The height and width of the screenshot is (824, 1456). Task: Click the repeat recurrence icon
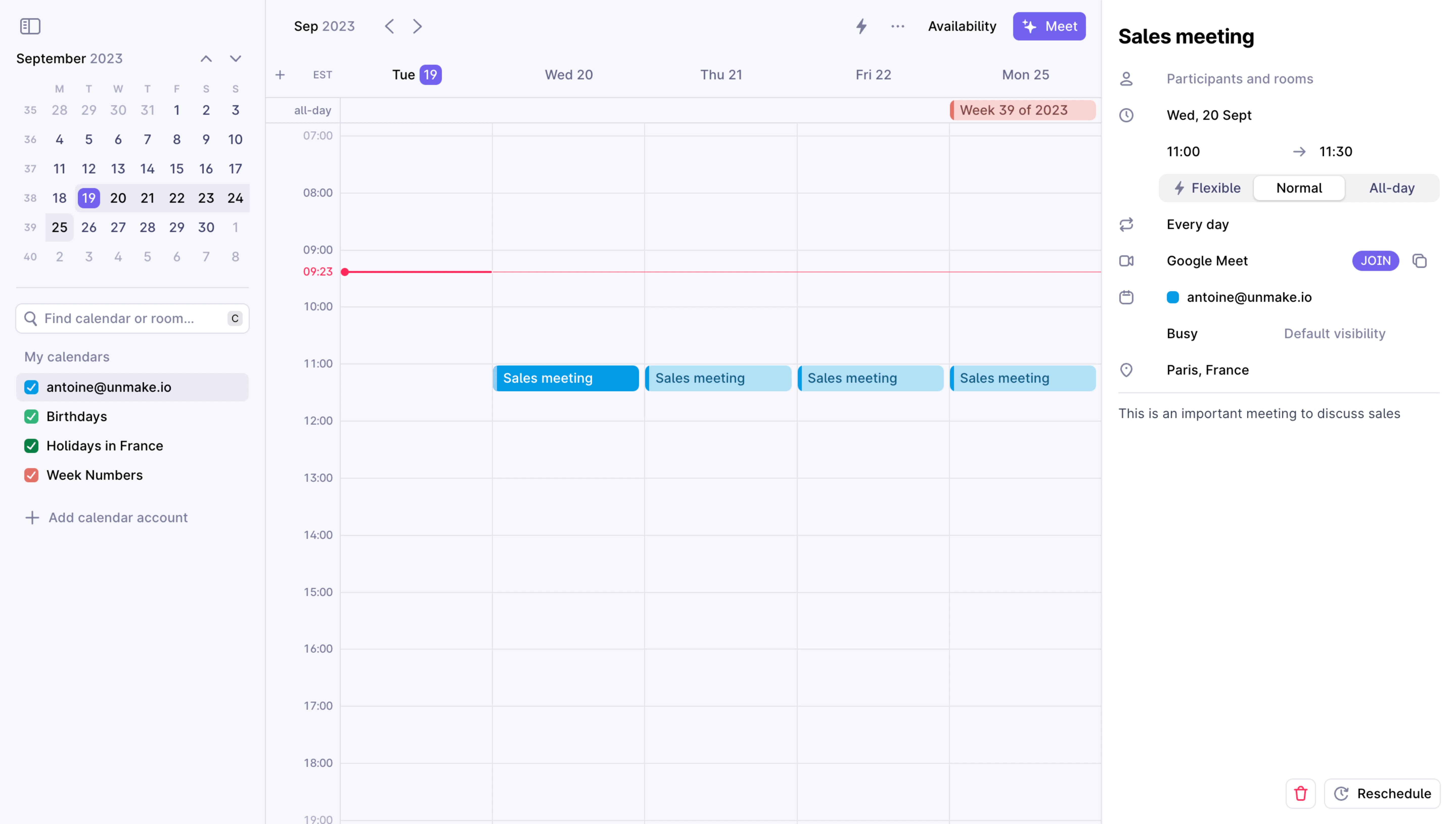pyautogui.click(x=1126, y=225)
